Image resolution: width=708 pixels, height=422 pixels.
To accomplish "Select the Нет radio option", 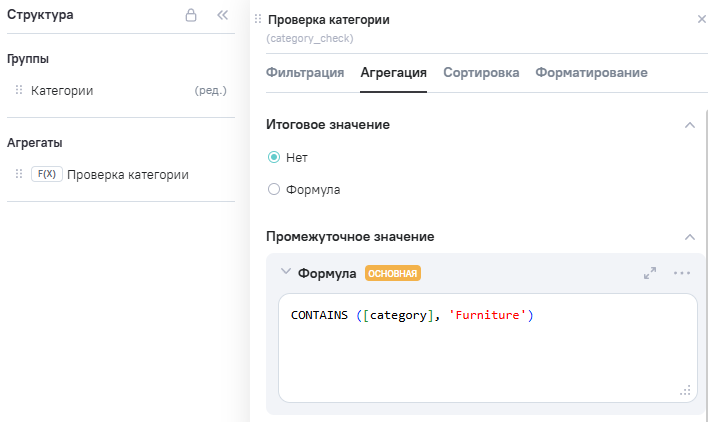I will point(274,157).
